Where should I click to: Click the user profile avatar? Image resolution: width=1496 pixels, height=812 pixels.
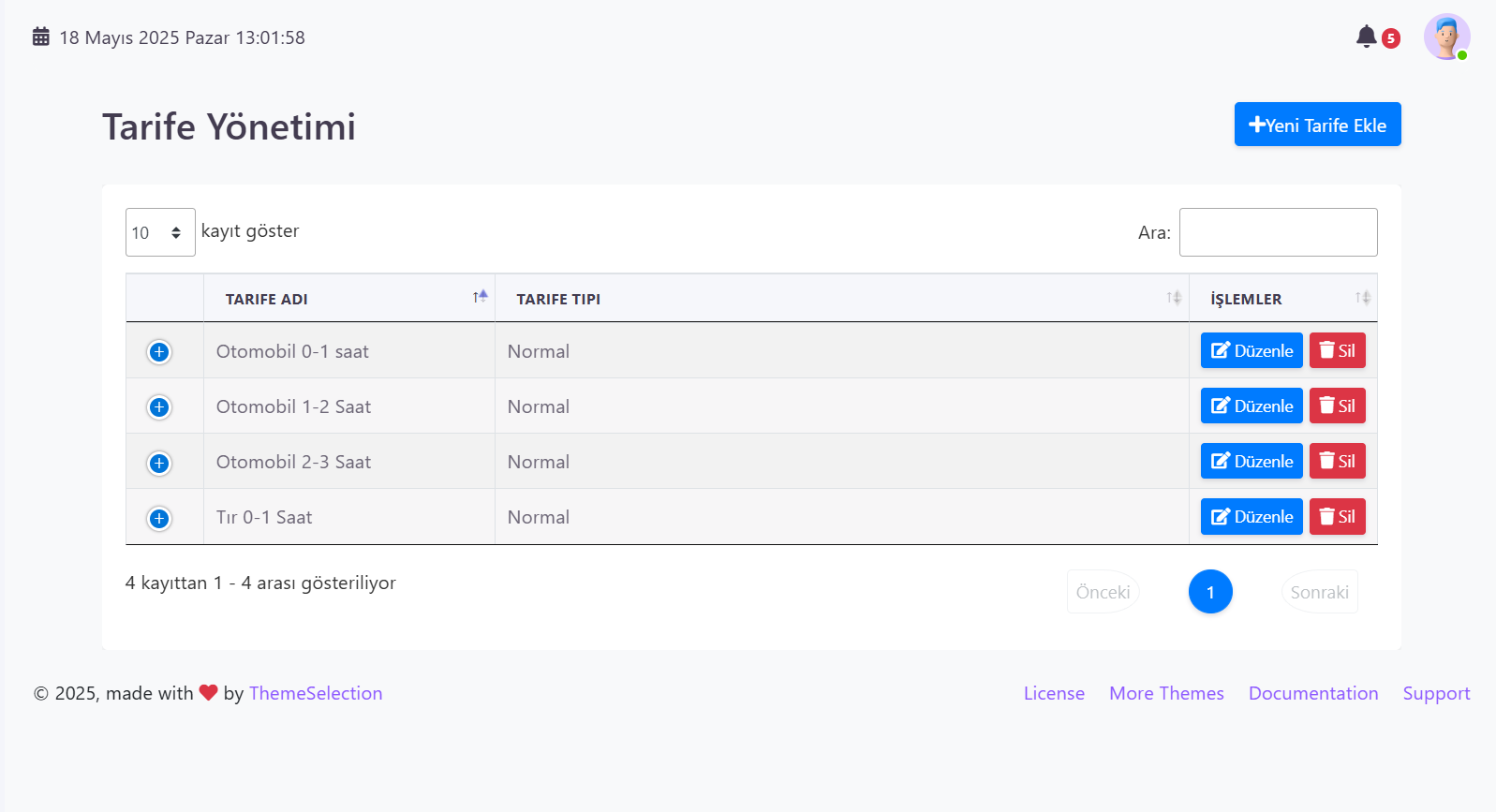coord(1446,37)
